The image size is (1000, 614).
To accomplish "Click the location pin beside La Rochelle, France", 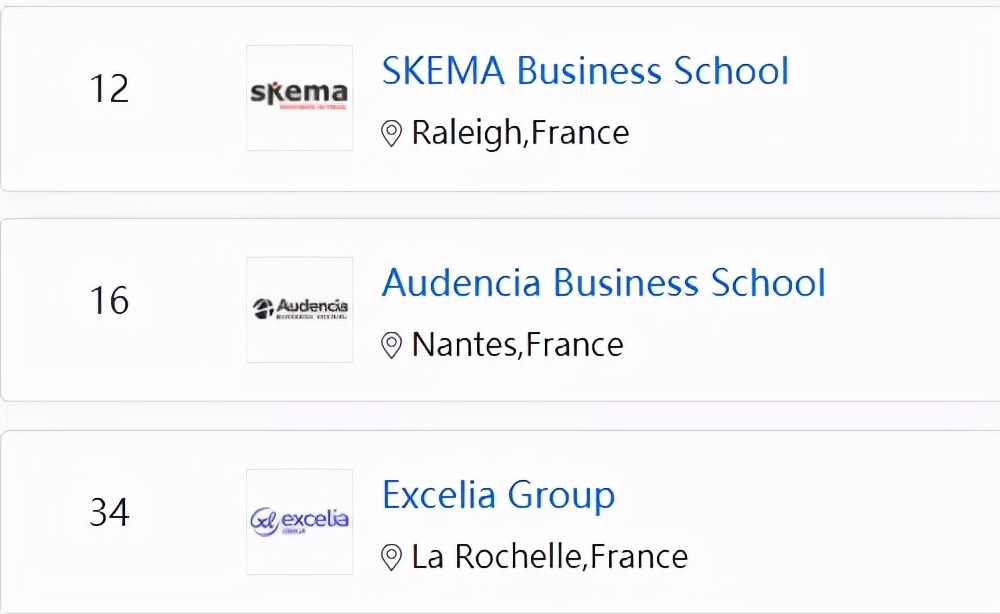I will (x=392, y=557).
